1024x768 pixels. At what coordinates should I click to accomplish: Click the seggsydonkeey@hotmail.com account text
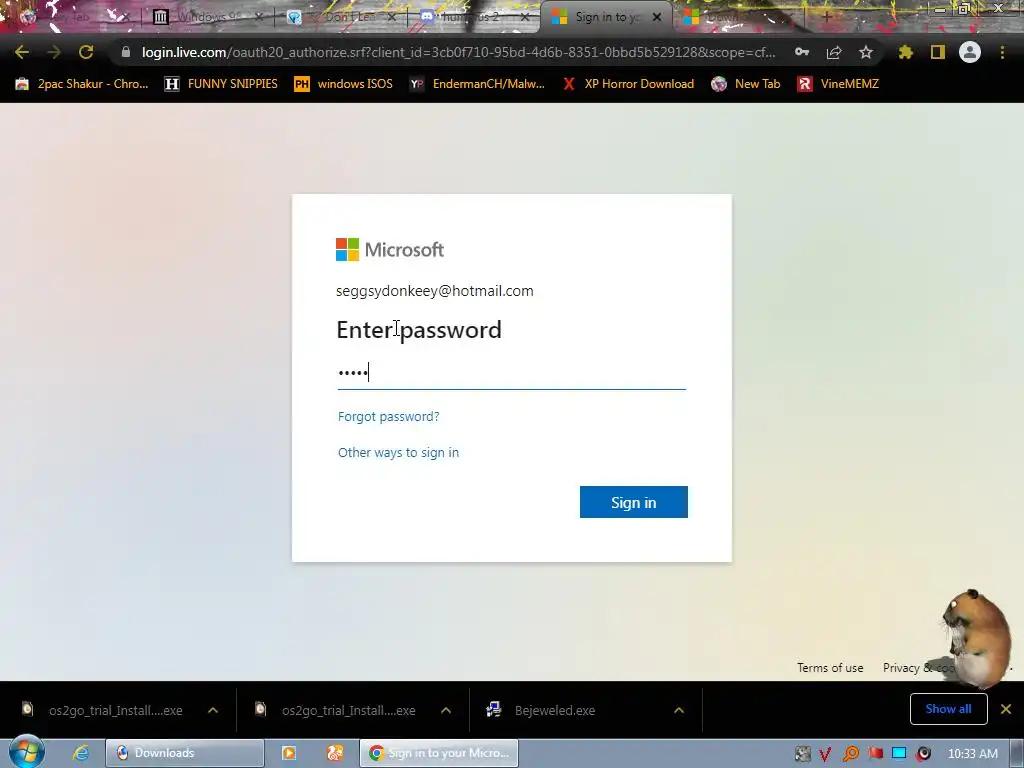(x=434, y=291)
